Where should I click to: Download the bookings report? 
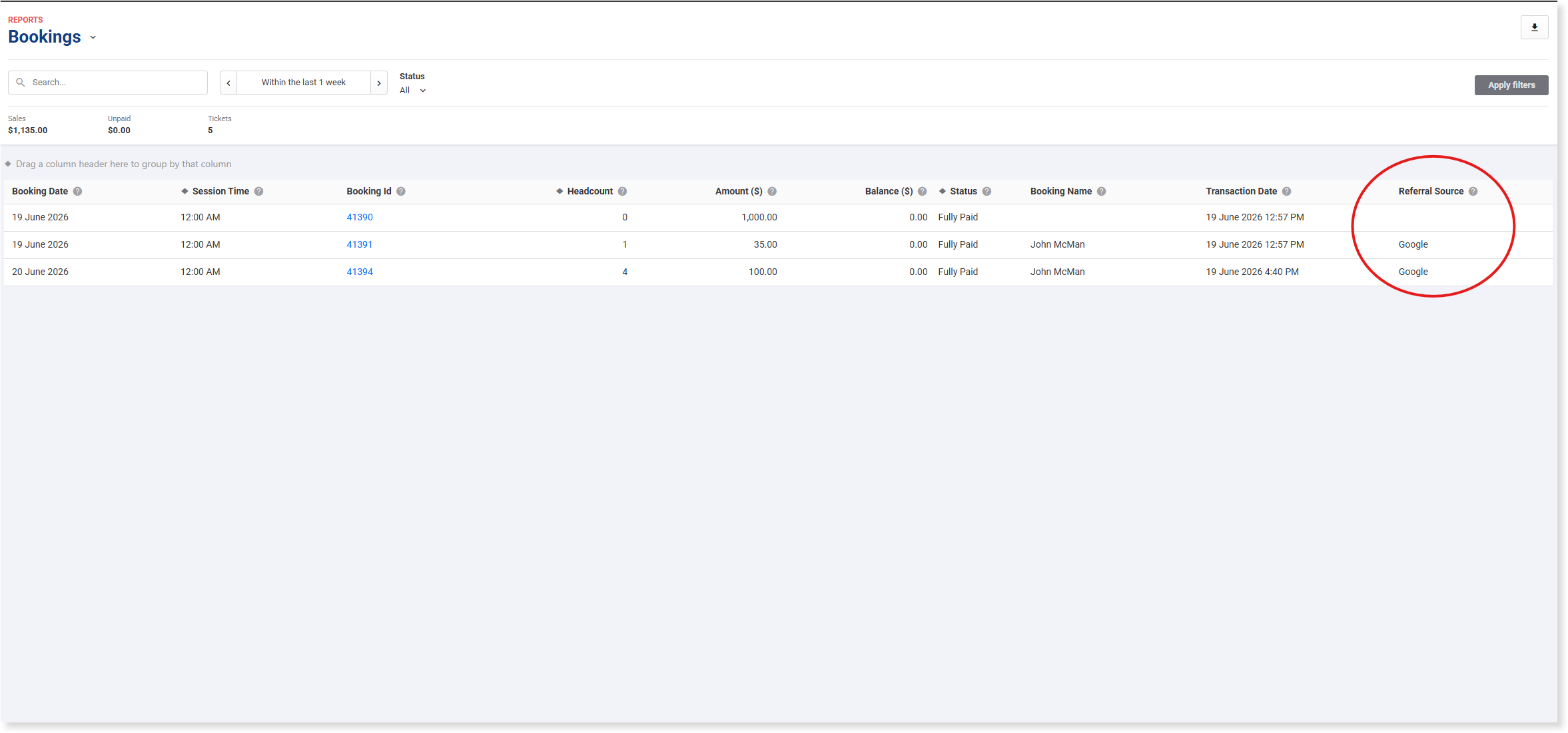click(1534, 27)
